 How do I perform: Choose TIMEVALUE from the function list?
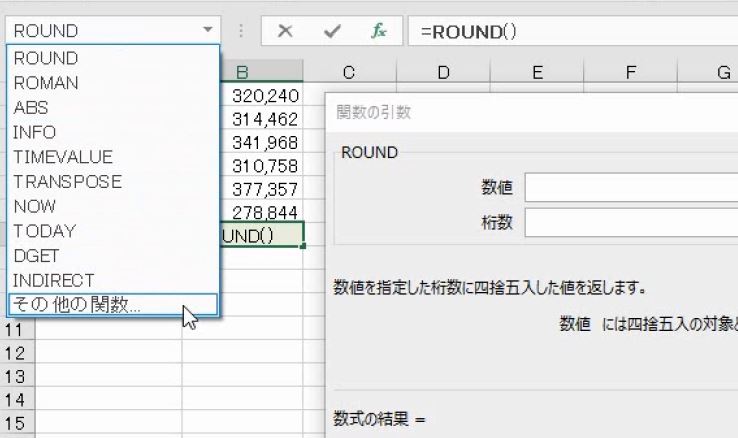point(113,157)
